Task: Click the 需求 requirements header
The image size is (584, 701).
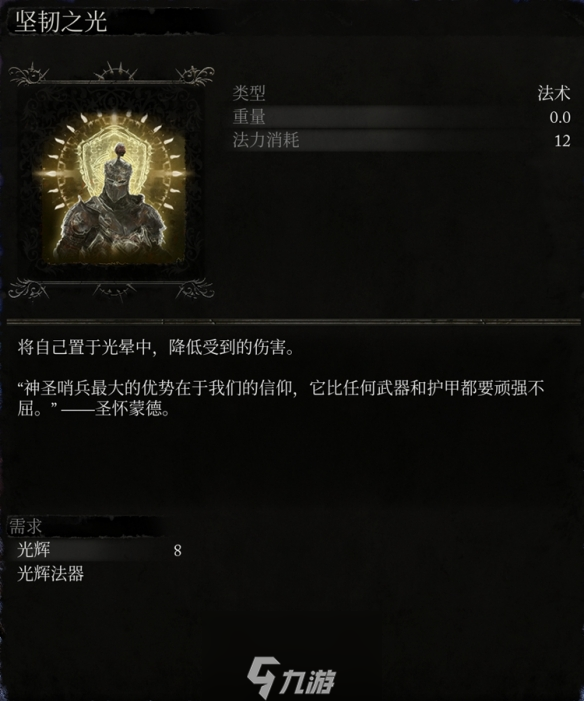Action: (25, 527)
